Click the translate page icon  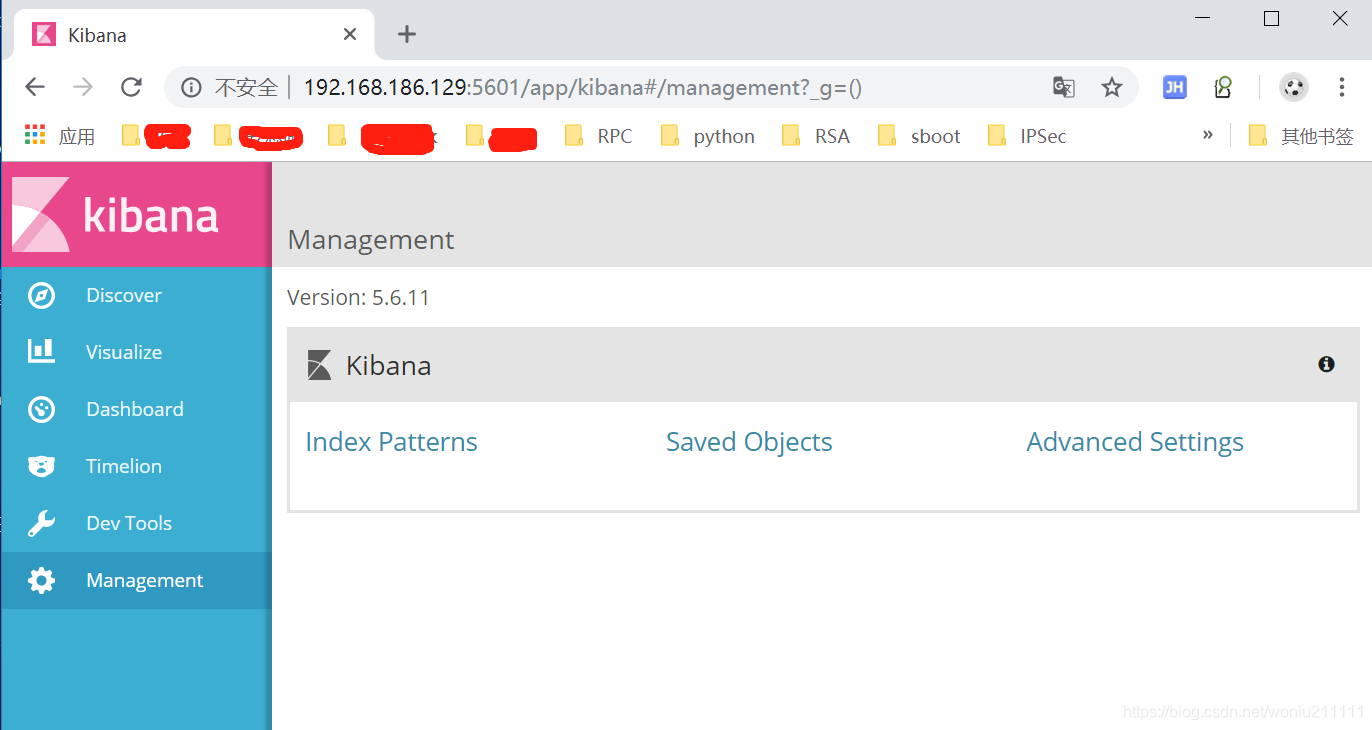(x=1064, y=87)
